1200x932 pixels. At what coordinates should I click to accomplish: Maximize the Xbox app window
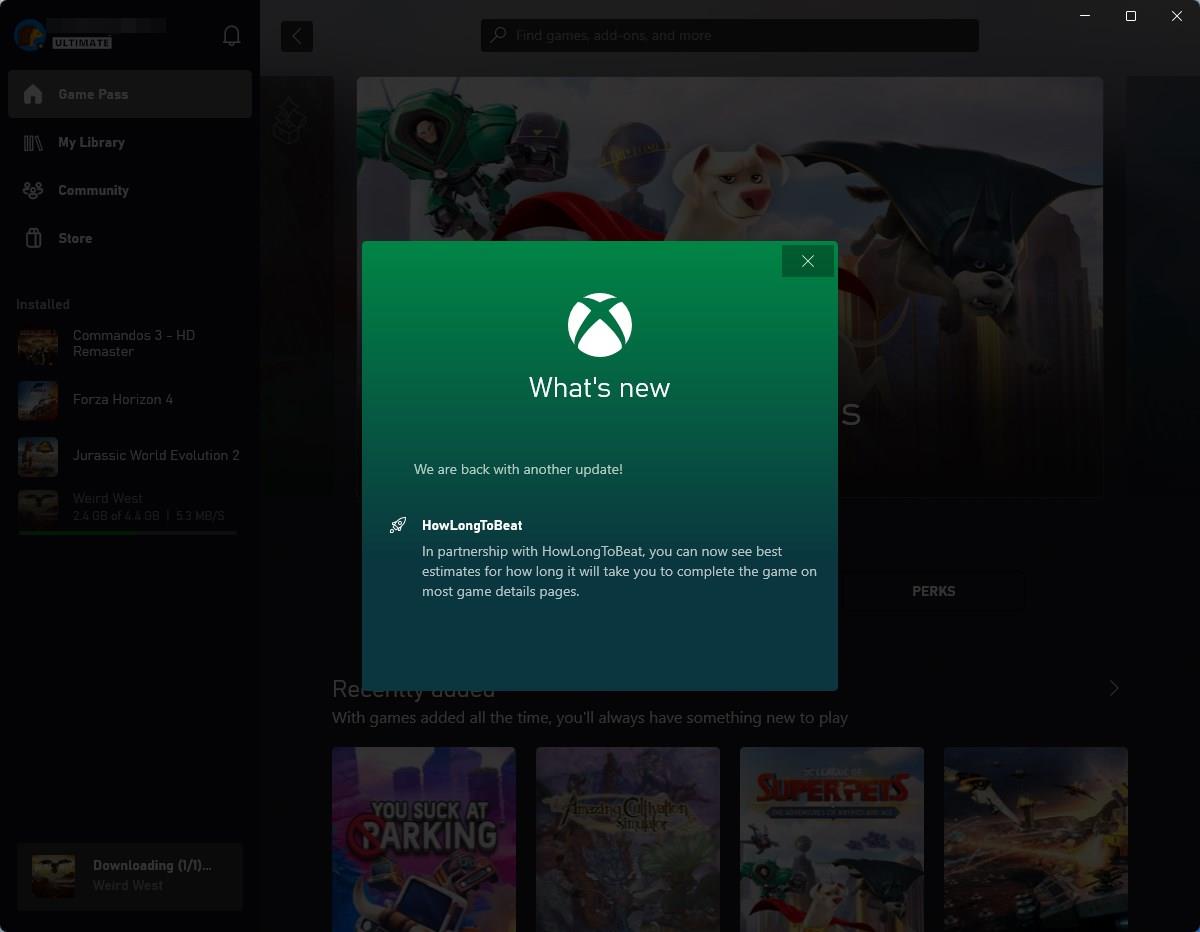point(1131,16)
